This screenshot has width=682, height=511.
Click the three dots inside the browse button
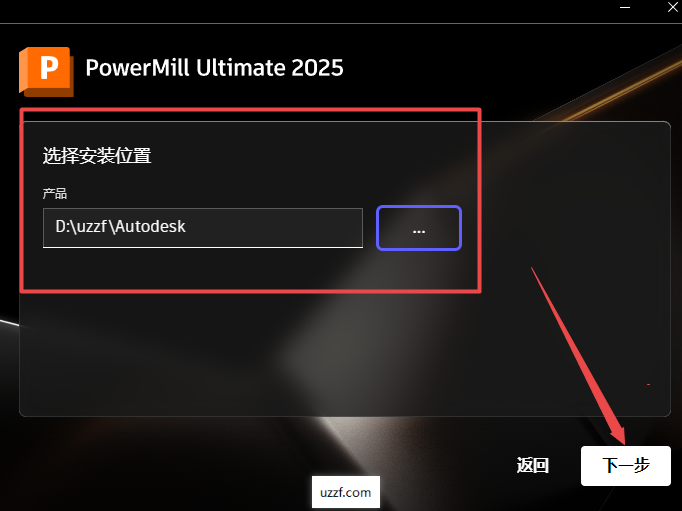[x=419, y=232]
